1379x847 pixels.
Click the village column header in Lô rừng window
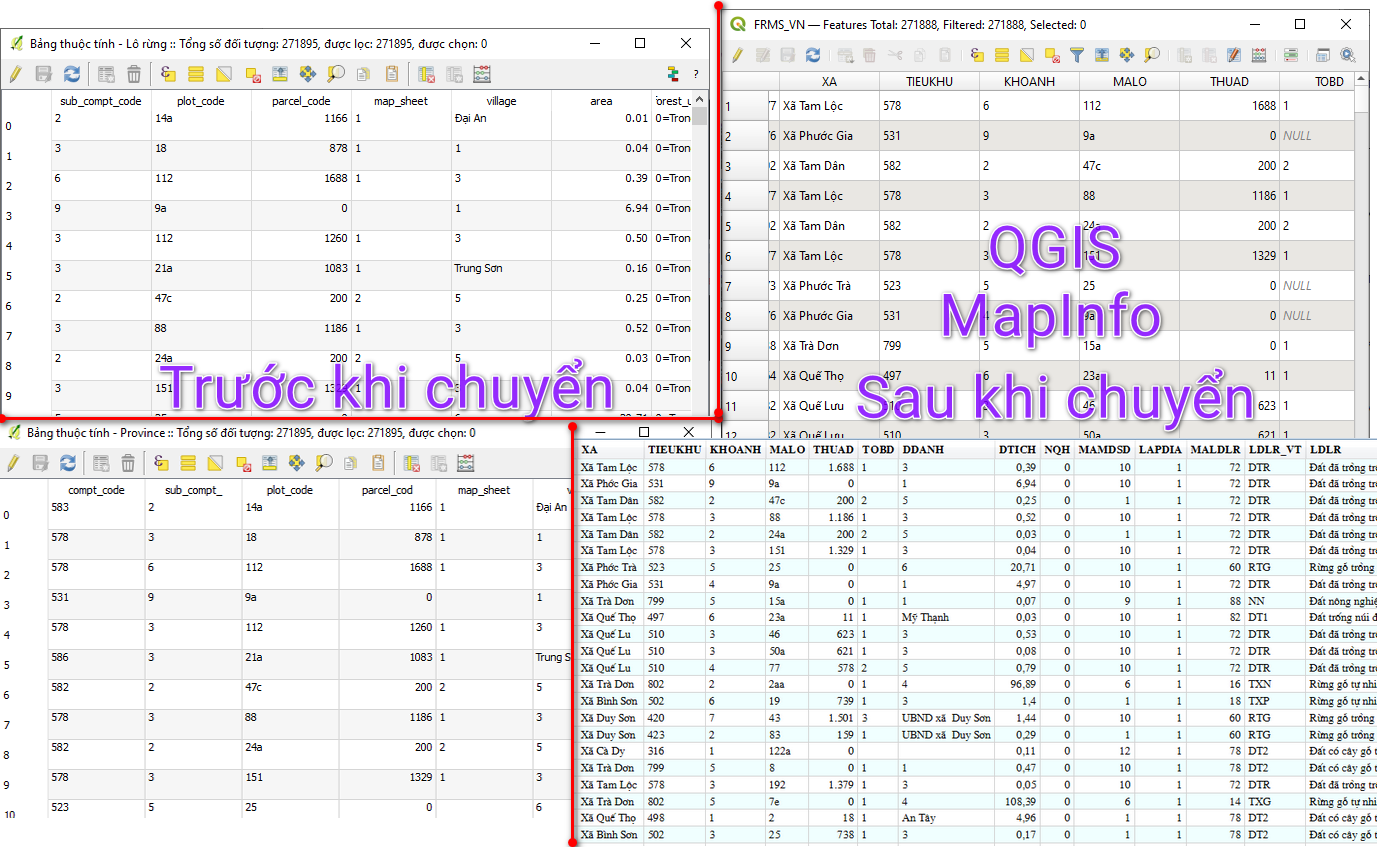[x=501, y=101]
